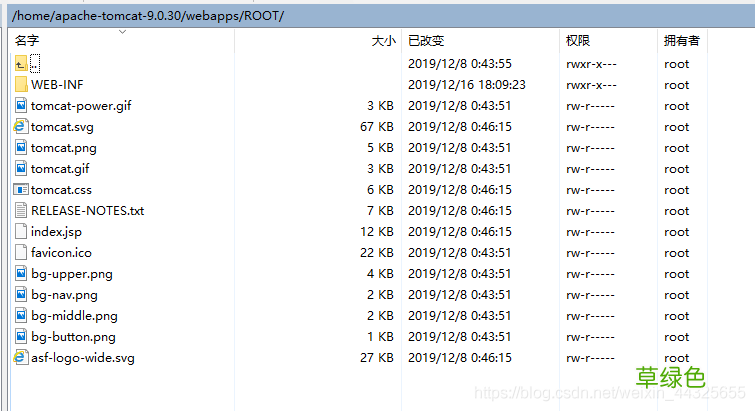Viewport: 755px width, 411px height.
Task: Select the bg-button.png file name
Action: tap(73, 337)
